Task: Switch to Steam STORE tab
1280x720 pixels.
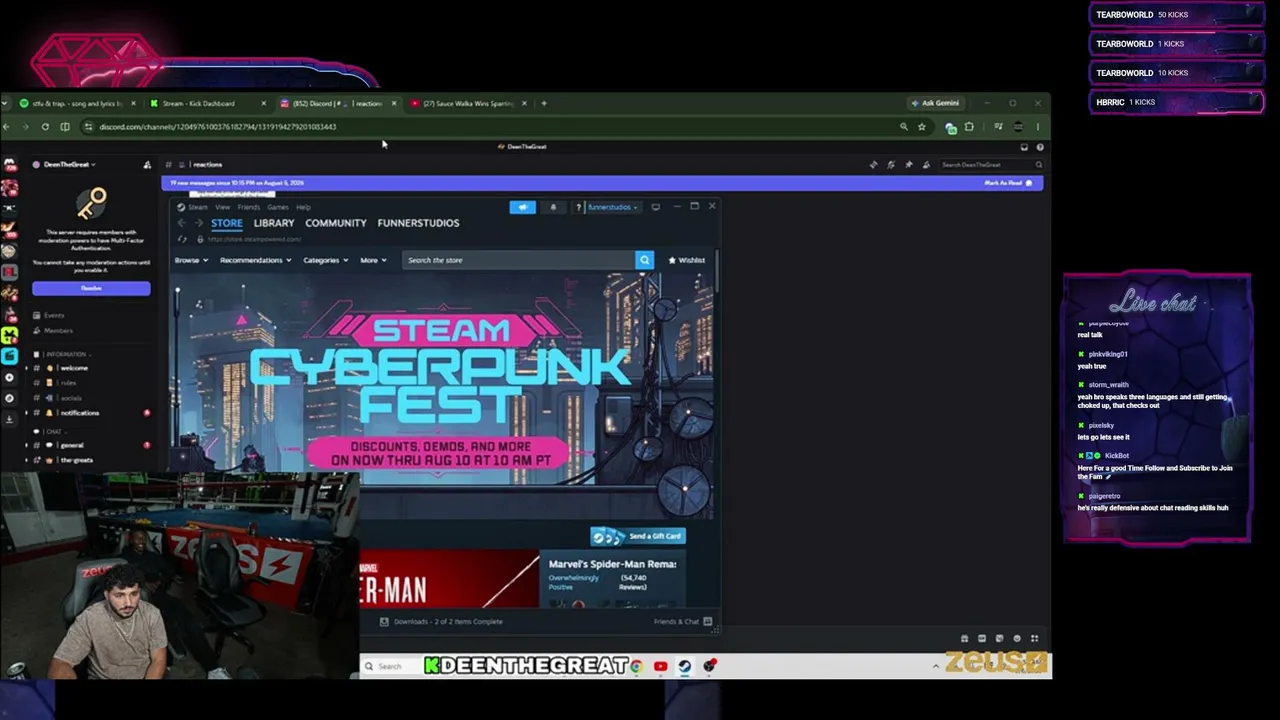Action: tap(226, 223)
